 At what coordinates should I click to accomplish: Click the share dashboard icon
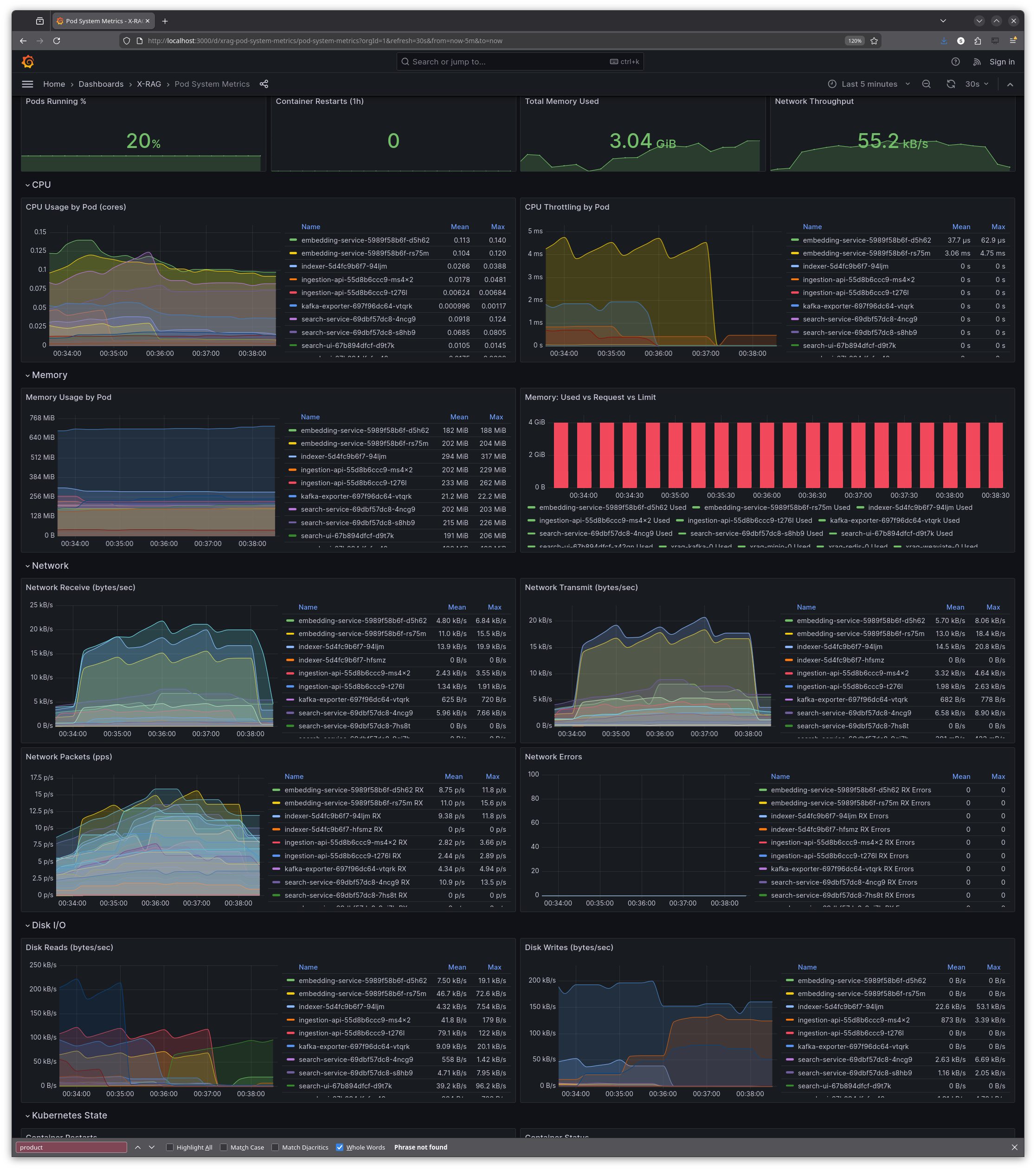[264, 84]
